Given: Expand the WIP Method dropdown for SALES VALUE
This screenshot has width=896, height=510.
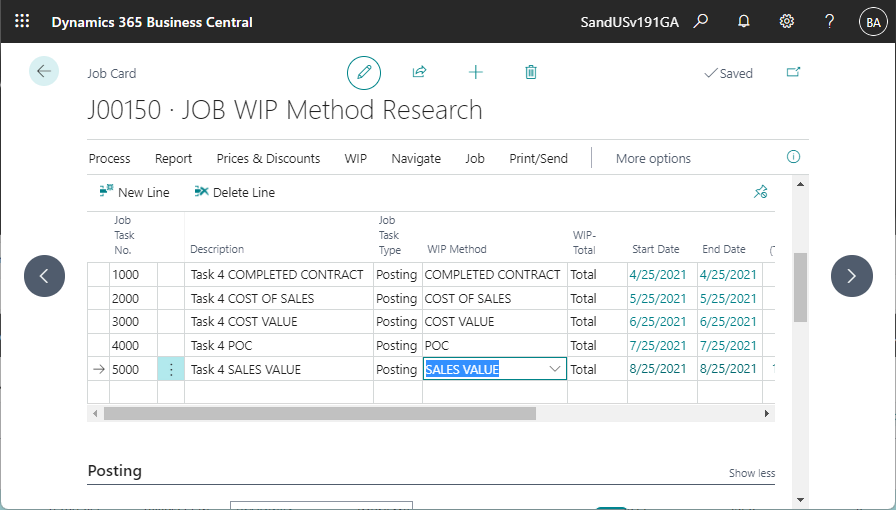Looking at the screenshot, I should pos(555,369).
